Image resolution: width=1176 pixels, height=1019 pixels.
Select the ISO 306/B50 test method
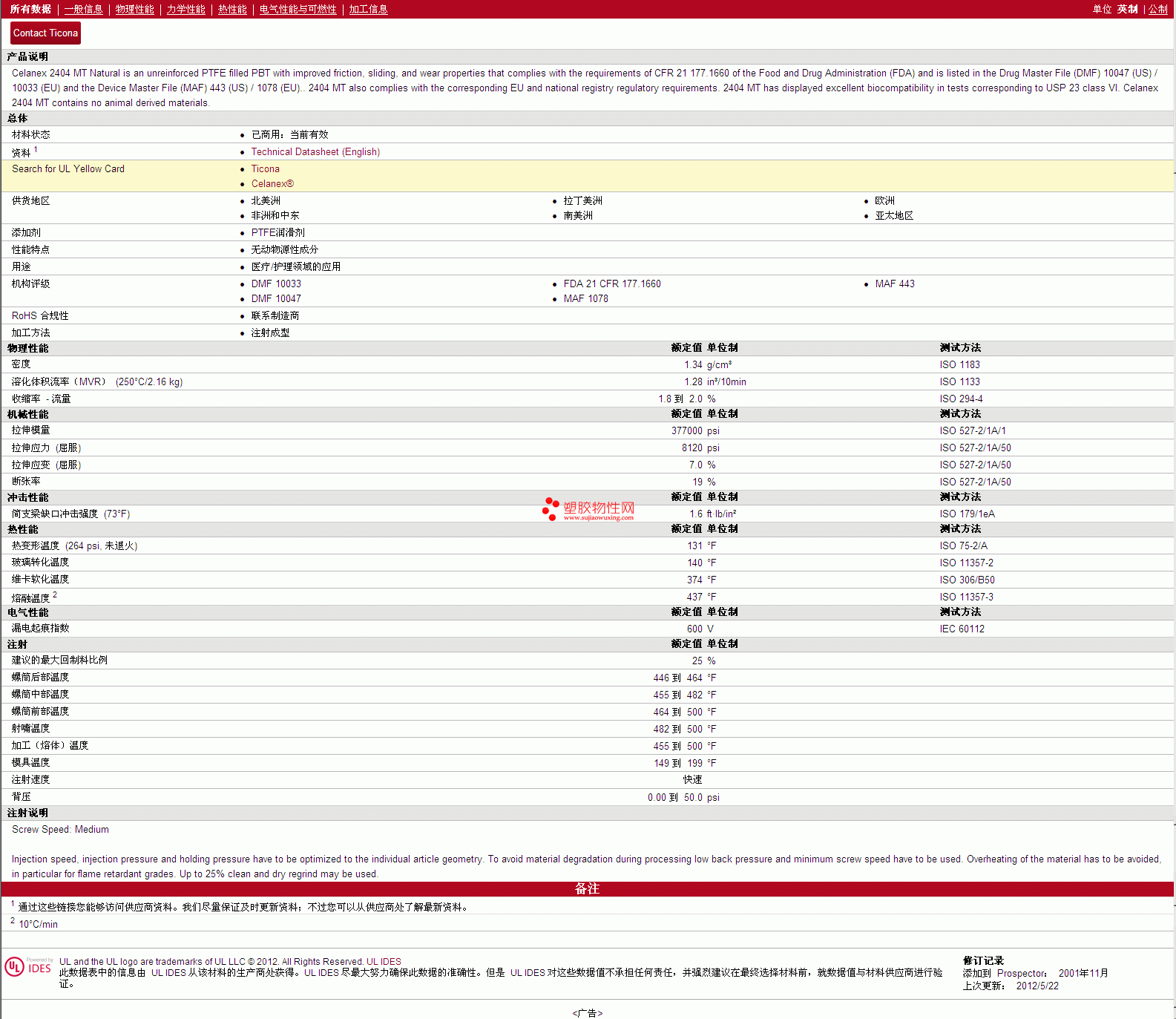tap(967, 580)
